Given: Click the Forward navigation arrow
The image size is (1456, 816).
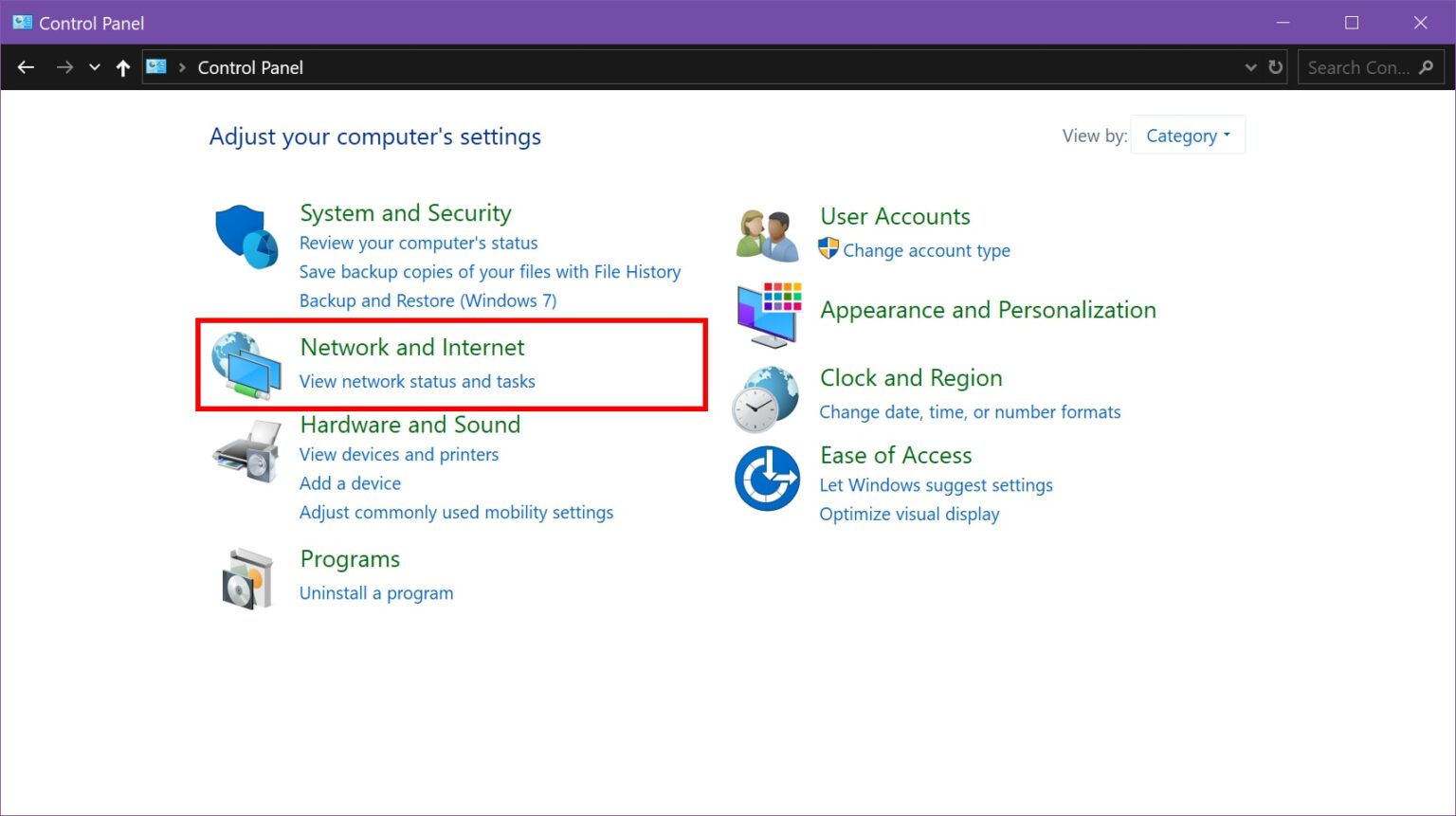Looking at the screenshot, I should pos(64,67).
